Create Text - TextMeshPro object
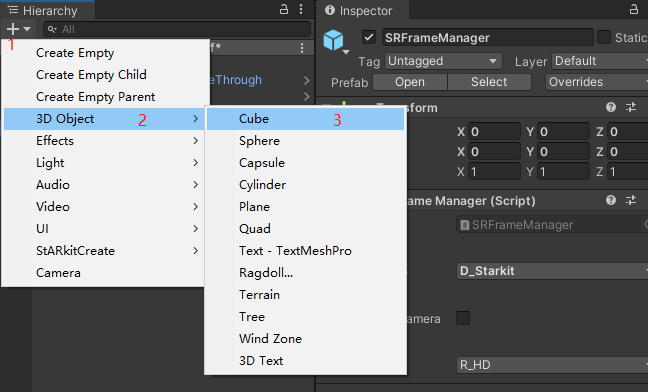The image size is (648, 392). click(x=305, y=251)
